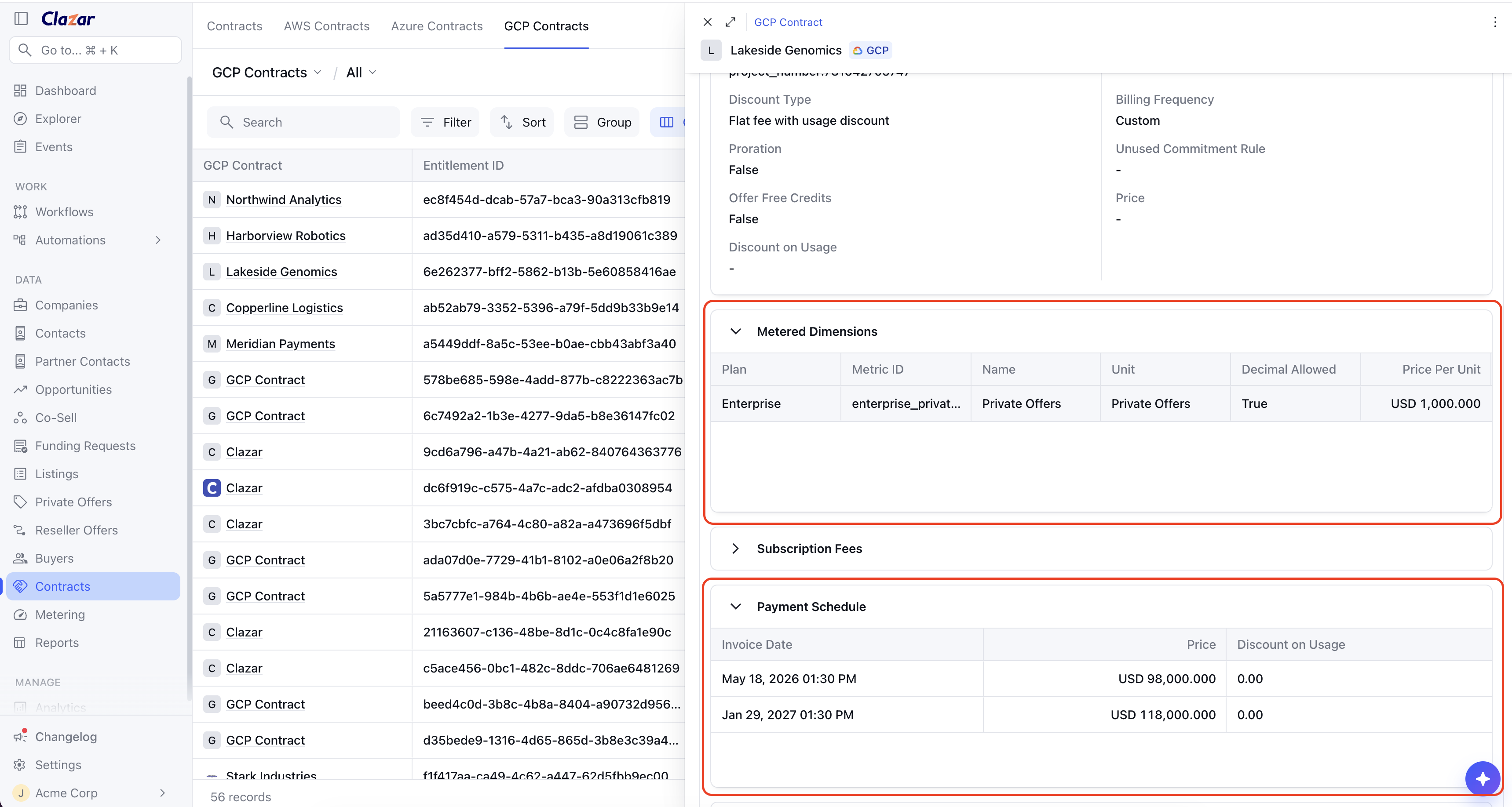The width and height of the screenshot is (1512, 807).
Task: Open the Harborview Robotics contract
Action: (x=286, y=236)
